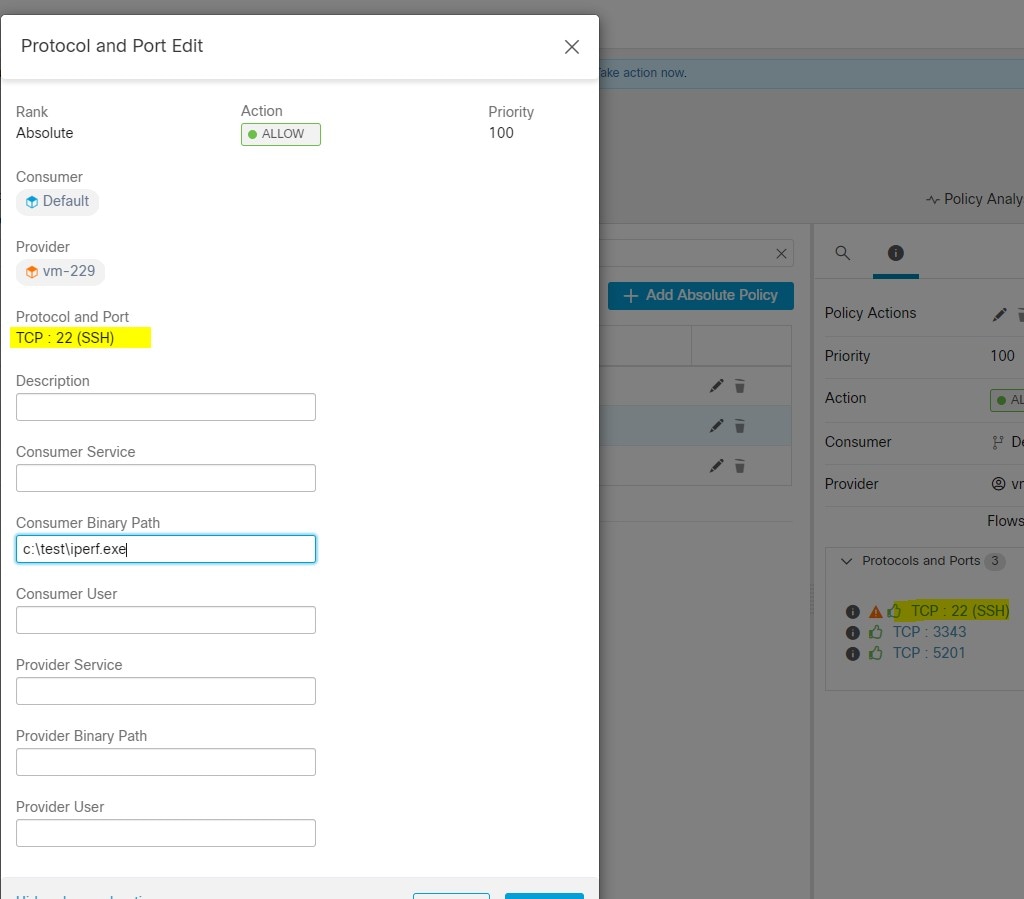Image resolution: width=1024 pixels, height=899 pixels.
Task: Click the Add Absolute Policy button
Action: [700, 295]
